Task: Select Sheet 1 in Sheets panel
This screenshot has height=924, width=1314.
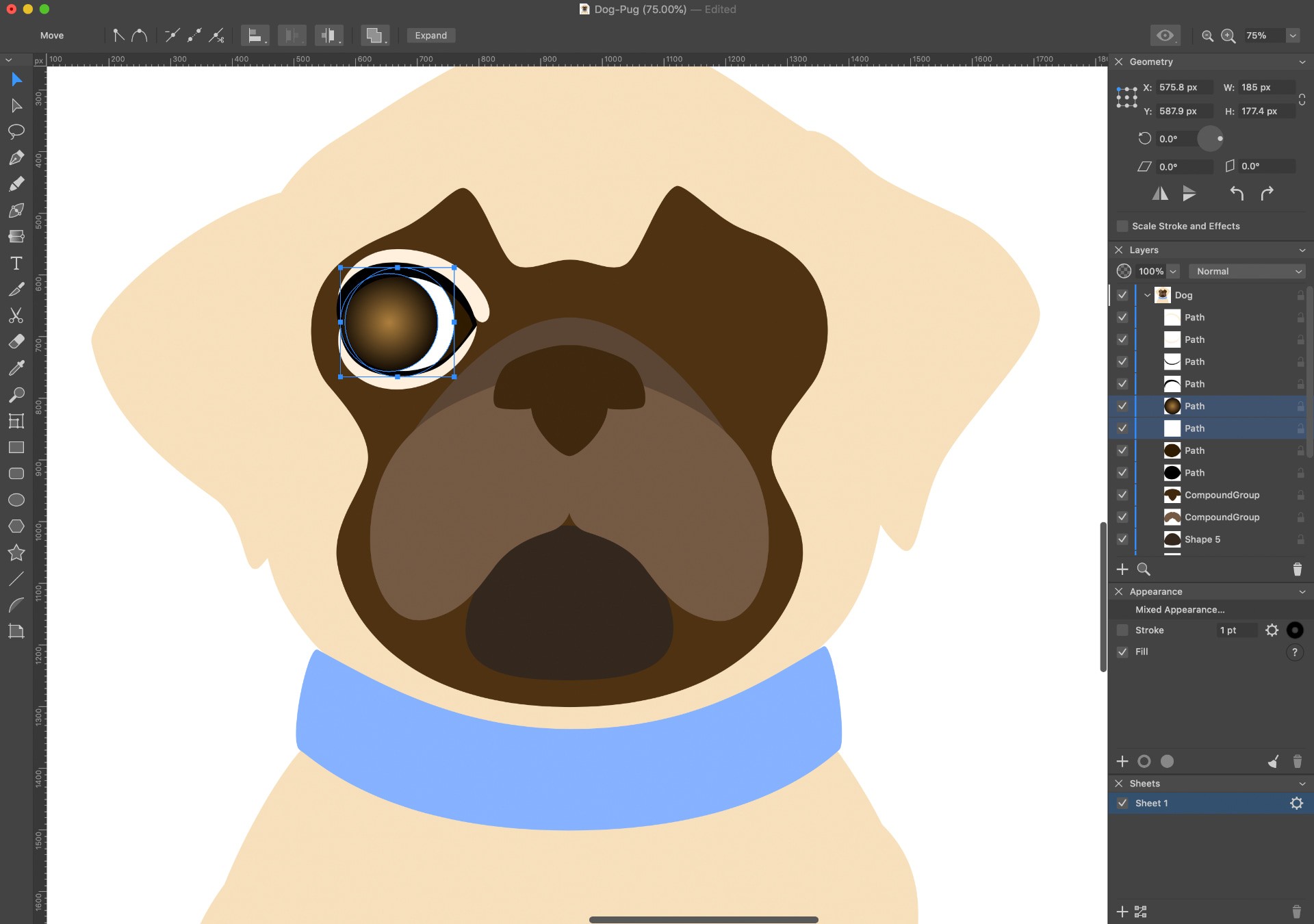Action: point(1152,804)
